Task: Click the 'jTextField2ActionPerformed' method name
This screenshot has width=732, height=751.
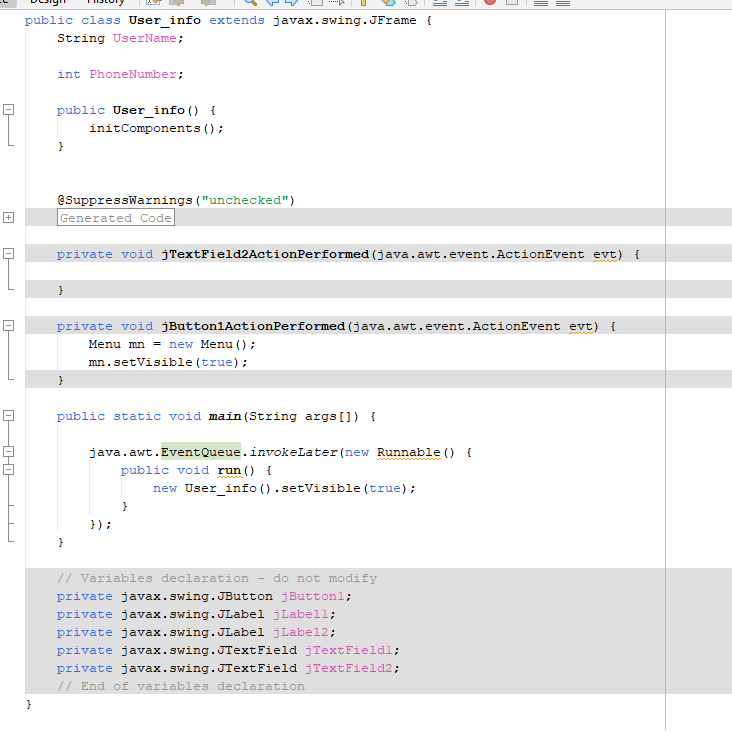Action: point(265,254)
